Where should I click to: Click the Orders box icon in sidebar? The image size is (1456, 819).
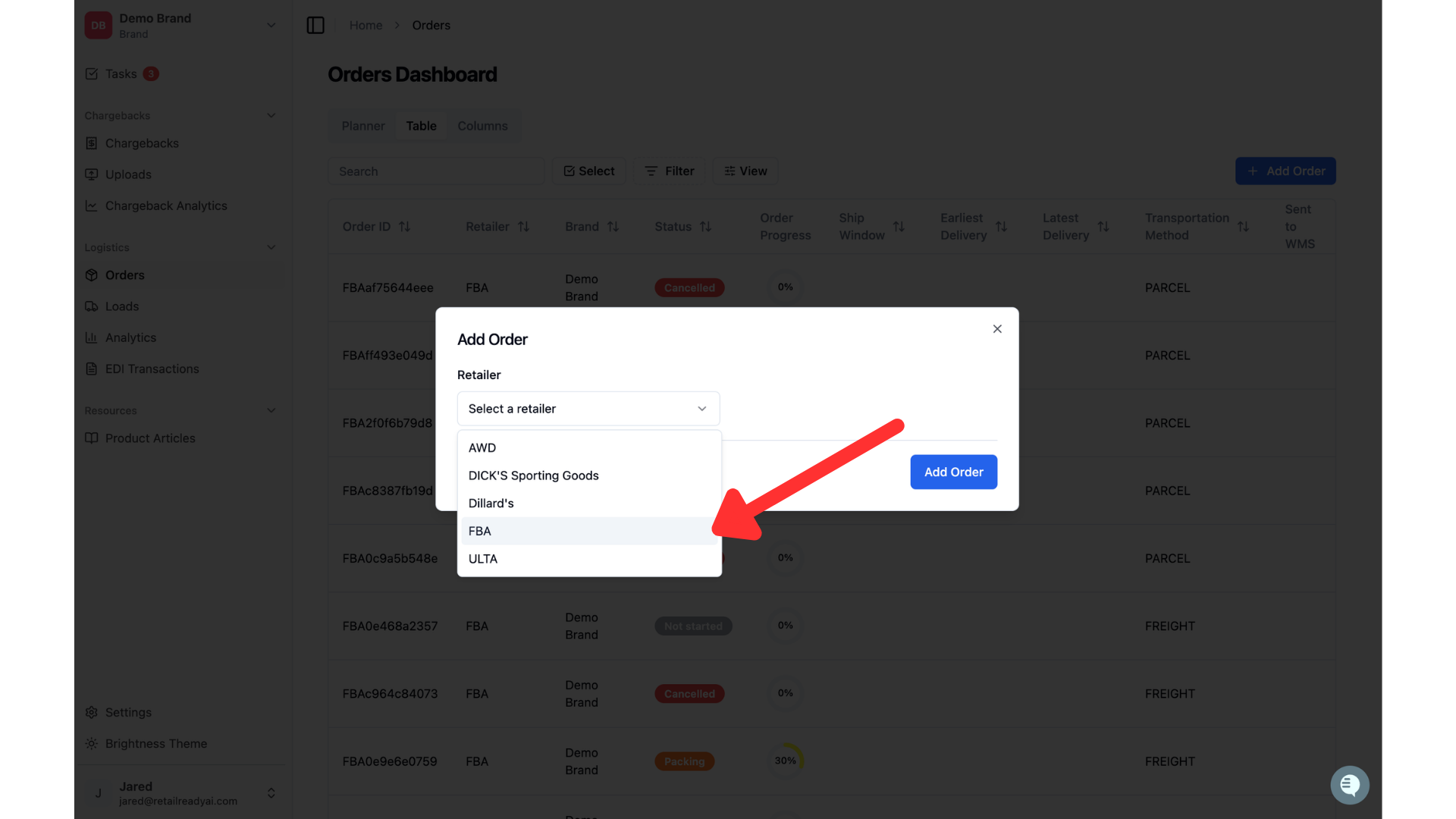(92, 275)
